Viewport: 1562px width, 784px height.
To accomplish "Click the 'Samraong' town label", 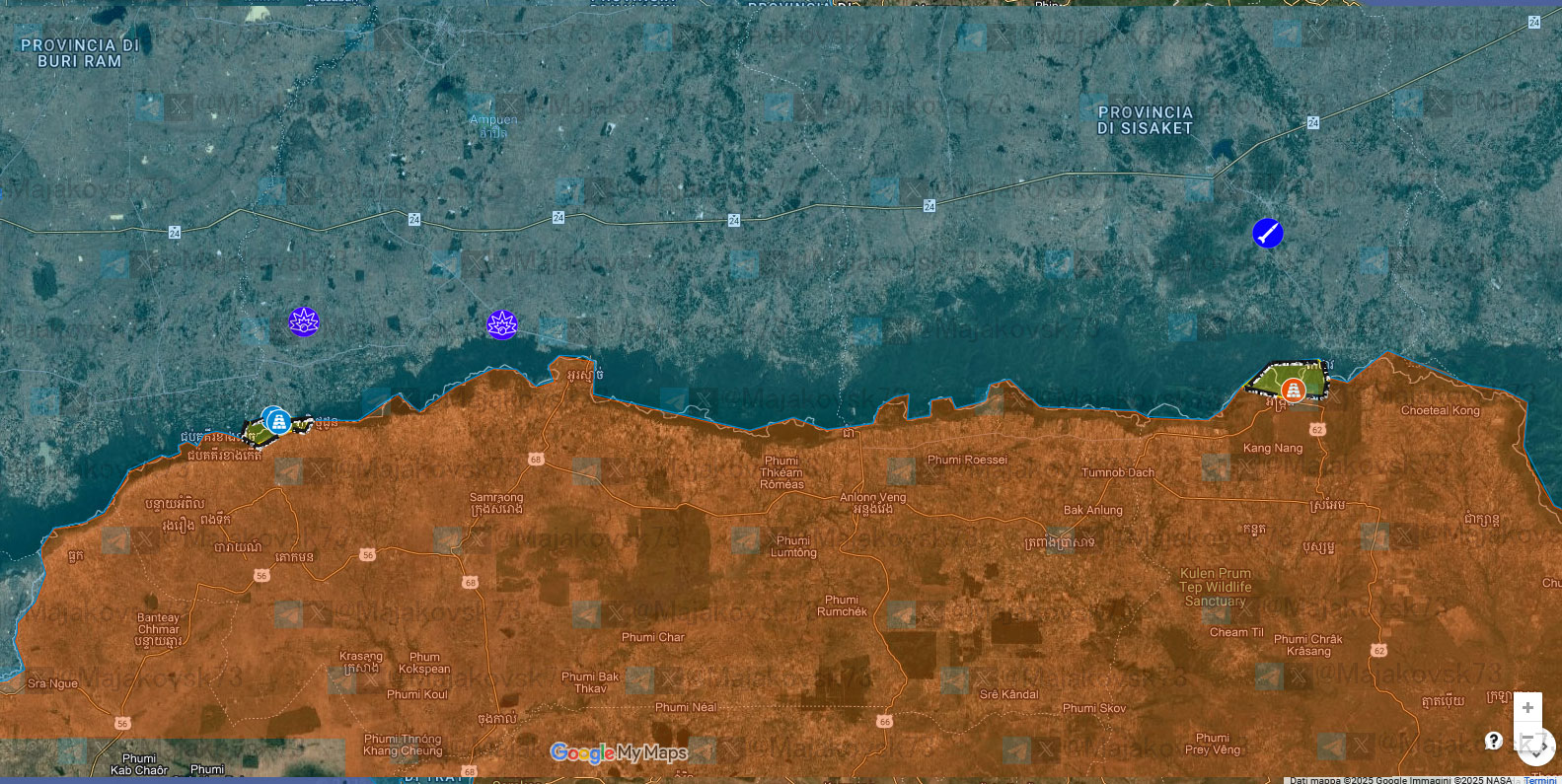I will [x=496, y=498].
